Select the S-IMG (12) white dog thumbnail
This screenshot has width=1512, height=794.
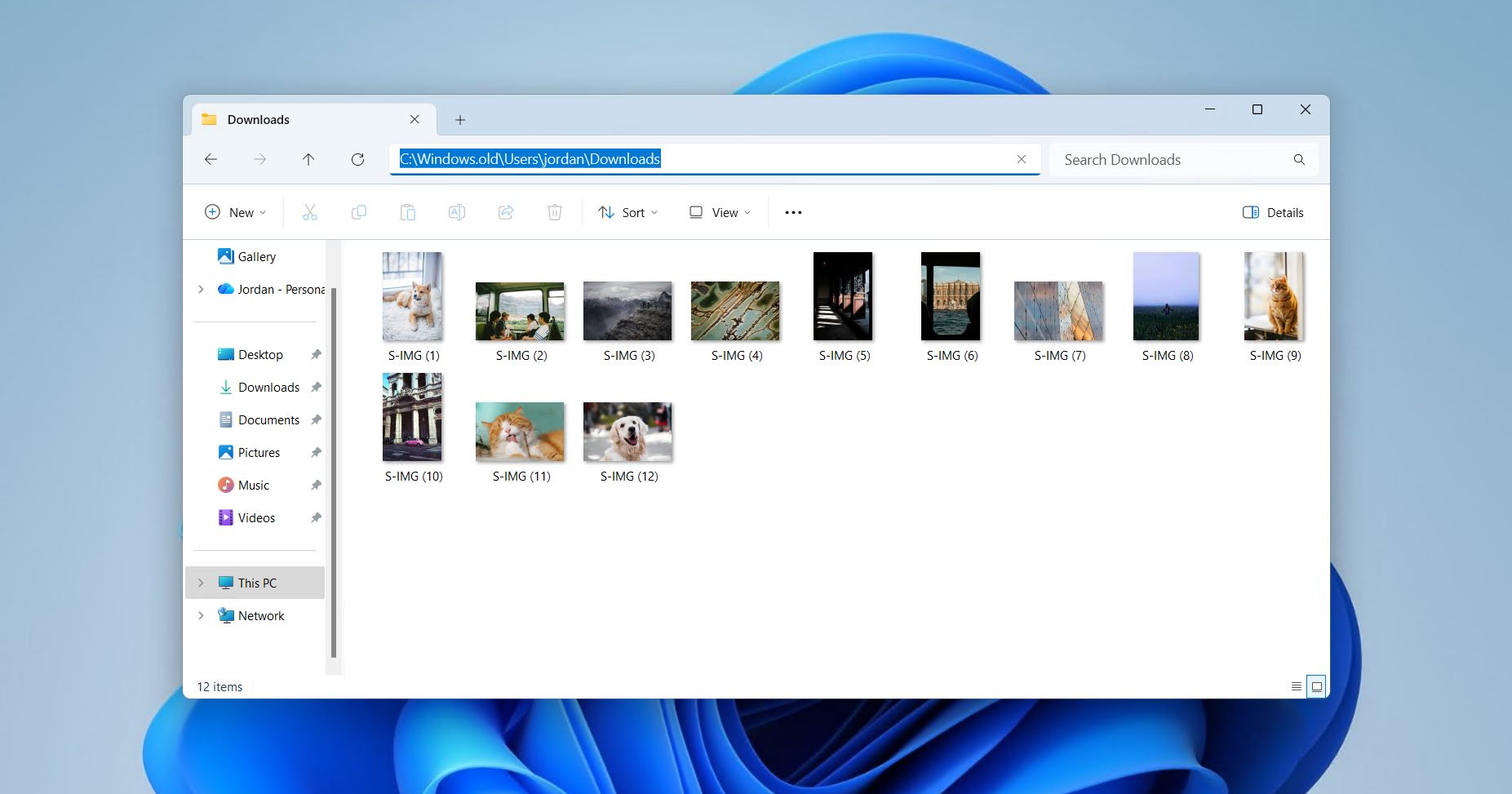tap(628, 432)
